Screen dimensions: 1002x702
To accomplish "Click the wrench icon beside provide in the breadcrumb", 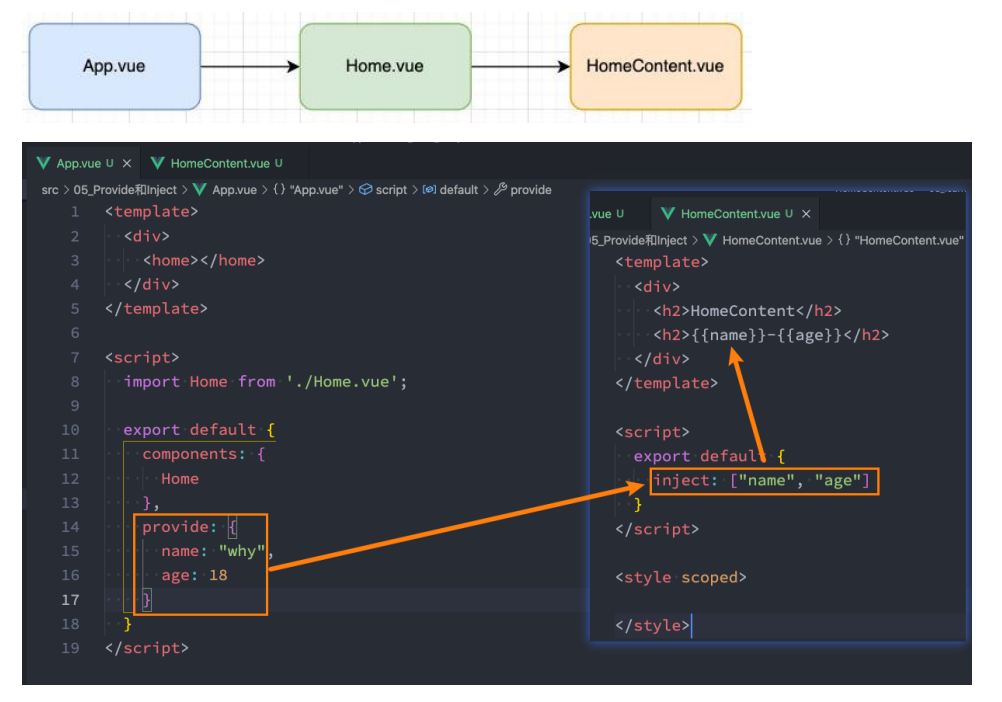I will coord(500,189).
